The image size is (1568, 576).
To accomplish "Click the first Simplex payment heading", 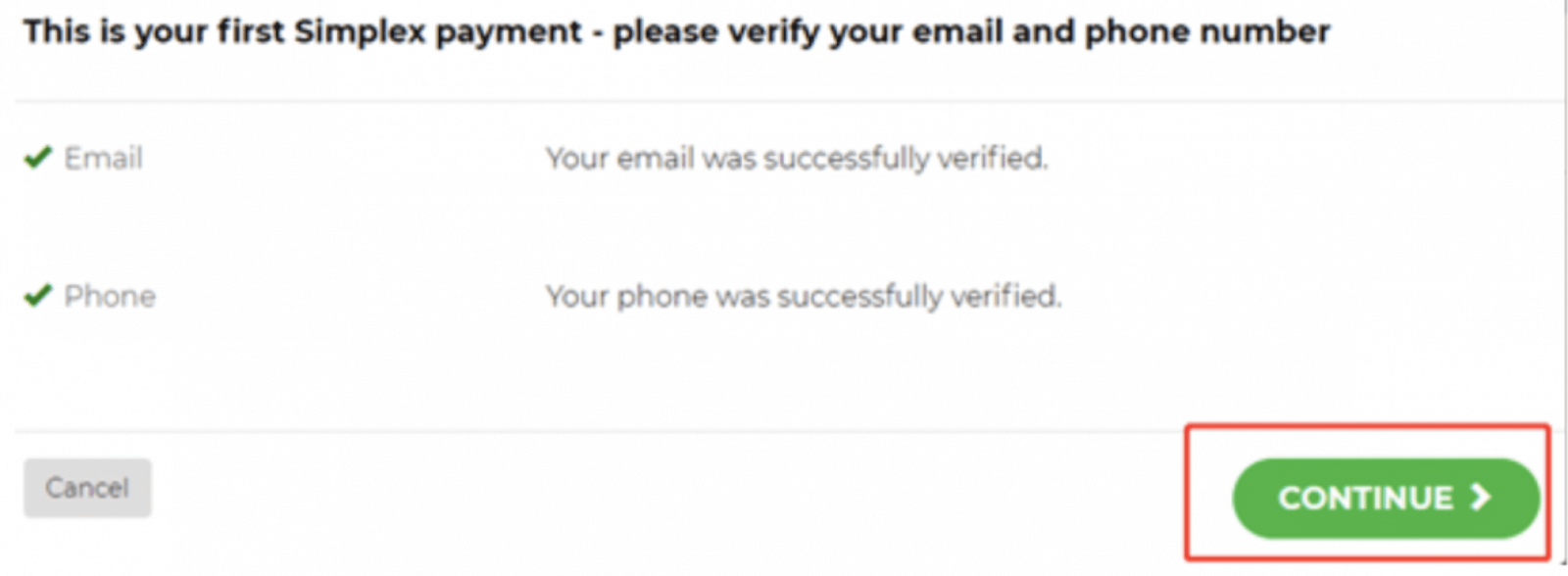I will coord(676,32).
